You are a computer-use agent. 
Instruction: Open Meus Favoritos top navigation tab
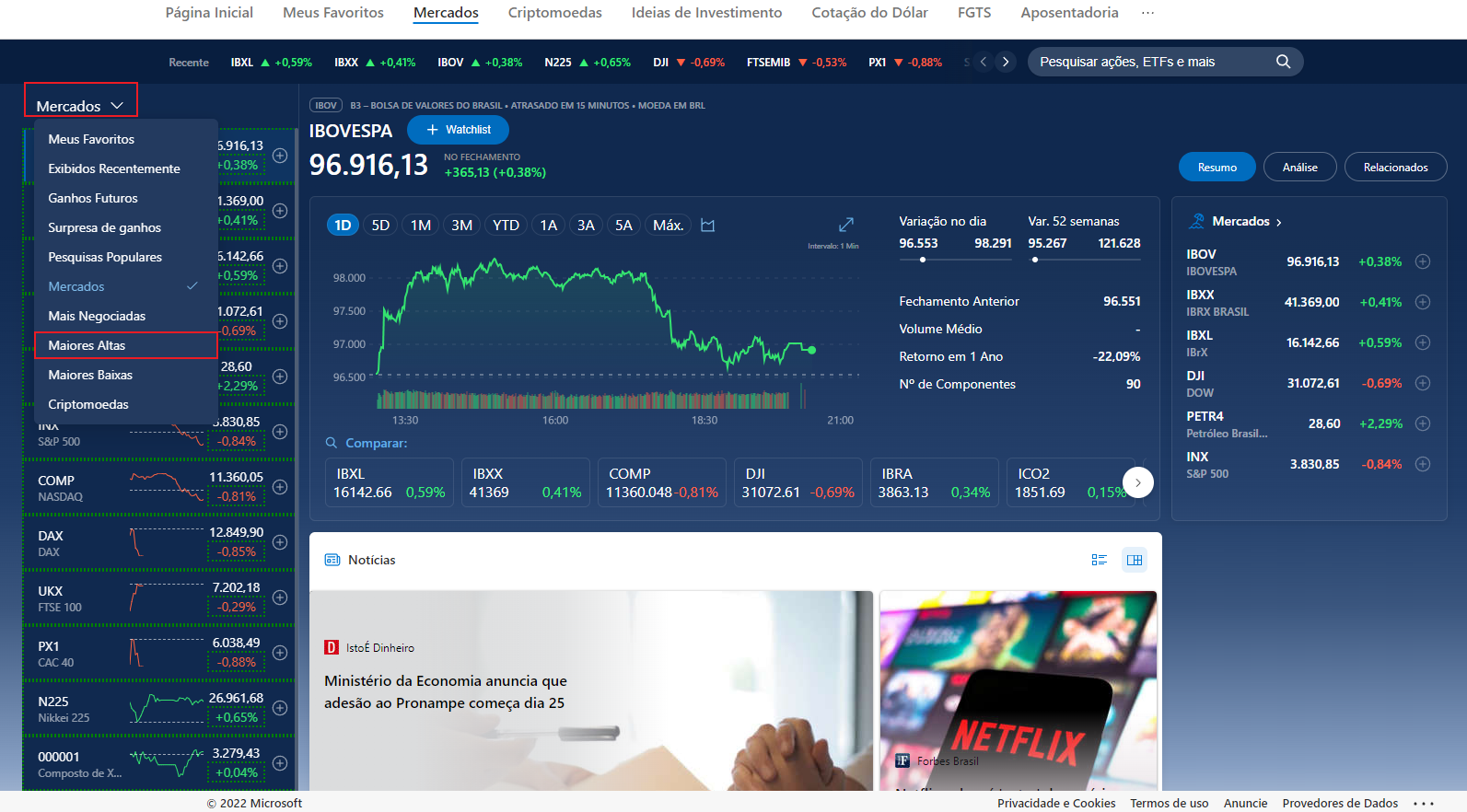[333, 13]
